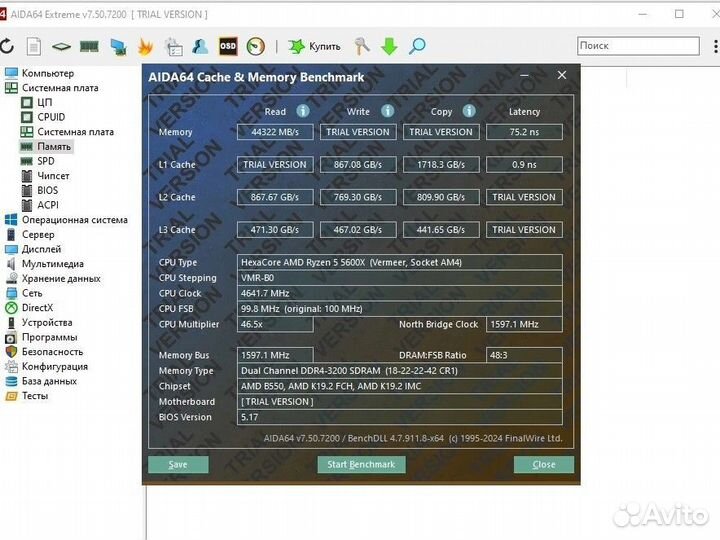
Task: Click the Read column info icon
Action: (x=303, y=111)
